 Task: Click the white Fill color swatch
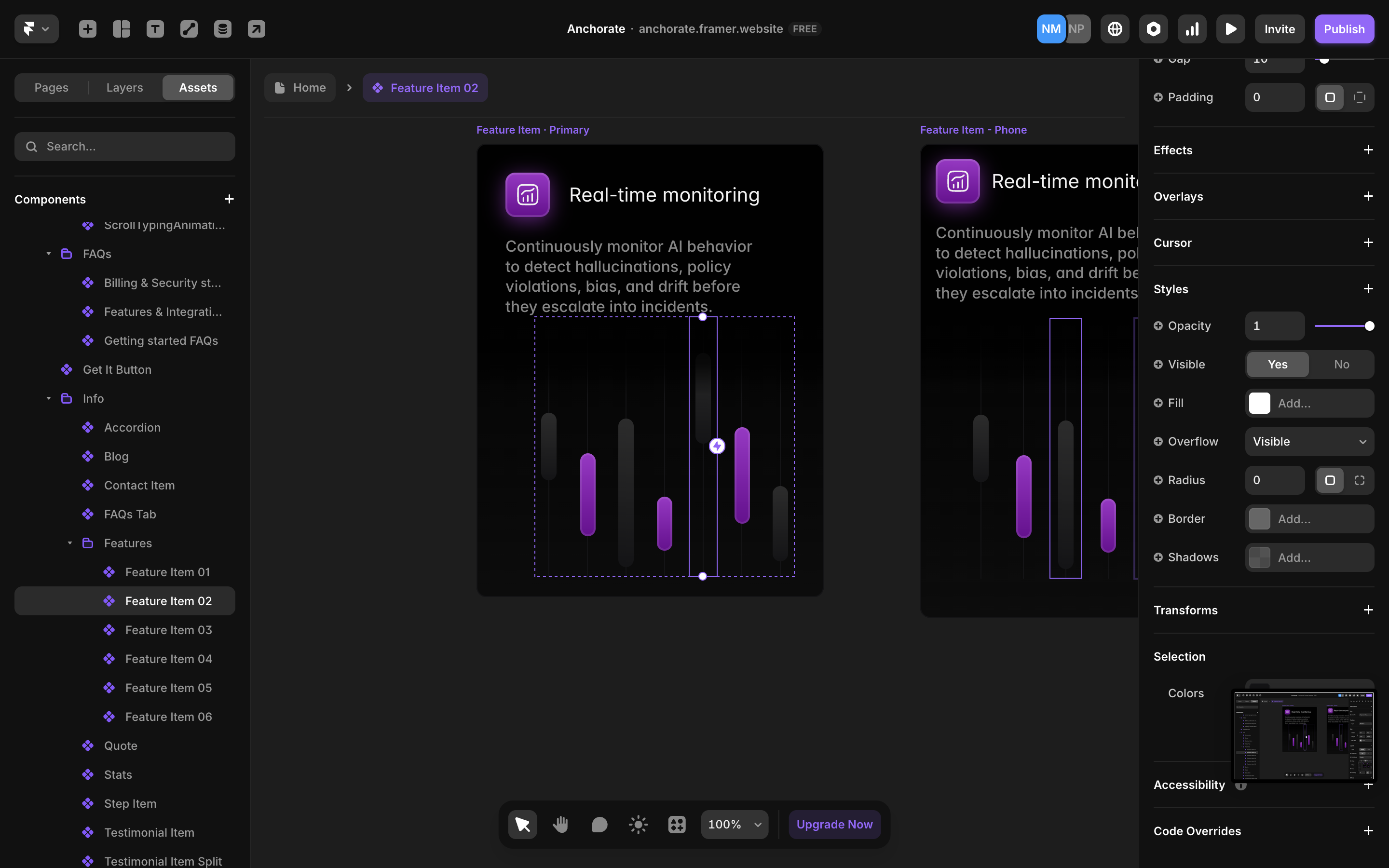pyautogui.click(x=1259, y=403)
